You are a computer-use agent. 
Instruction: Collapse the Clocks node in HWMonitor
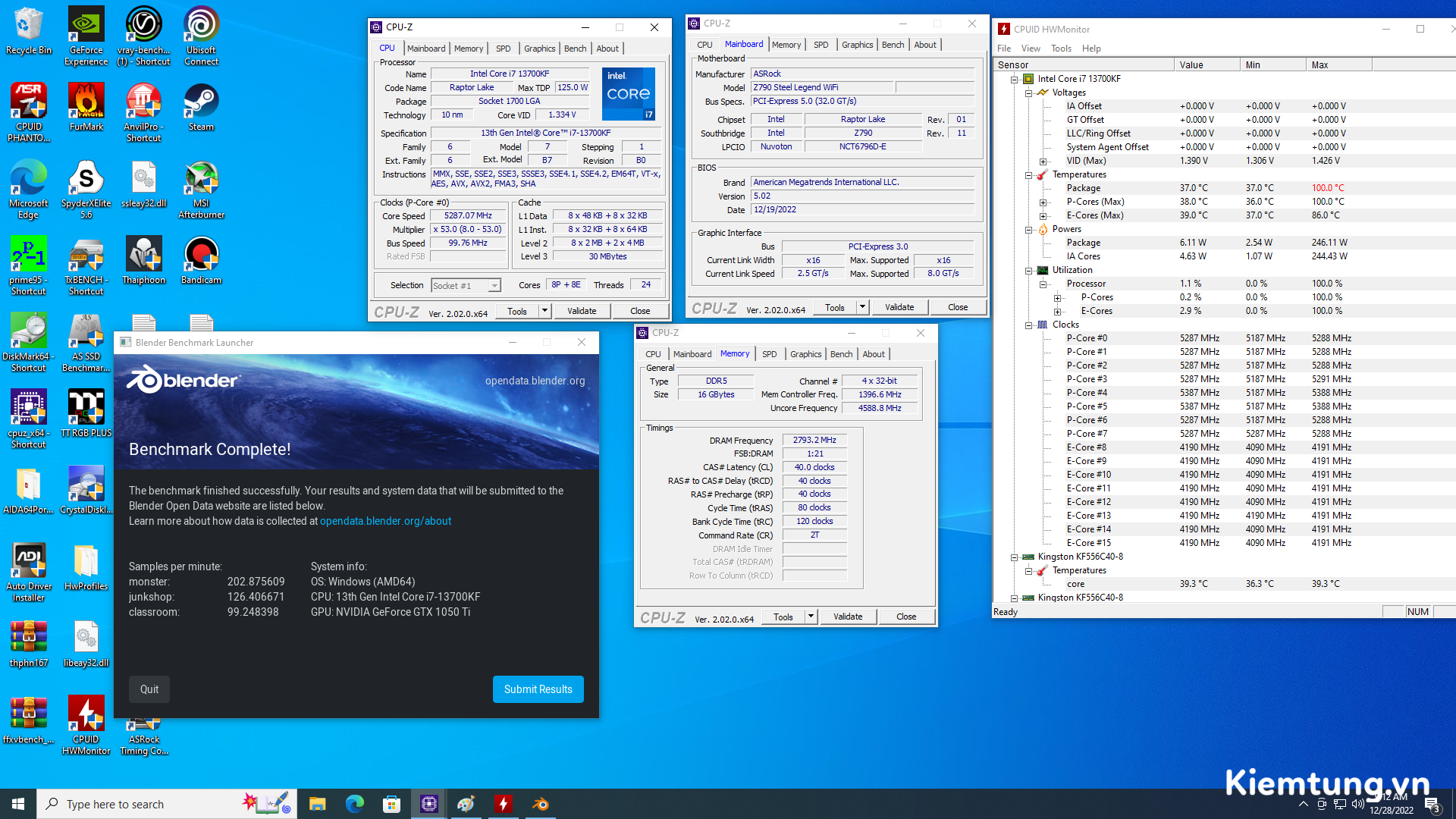1028,325
